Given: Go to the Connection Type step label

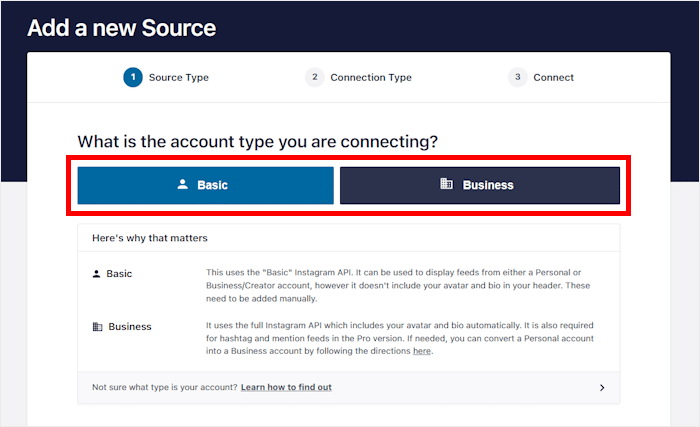Looking at the screenshot, I should pos(370,77).
